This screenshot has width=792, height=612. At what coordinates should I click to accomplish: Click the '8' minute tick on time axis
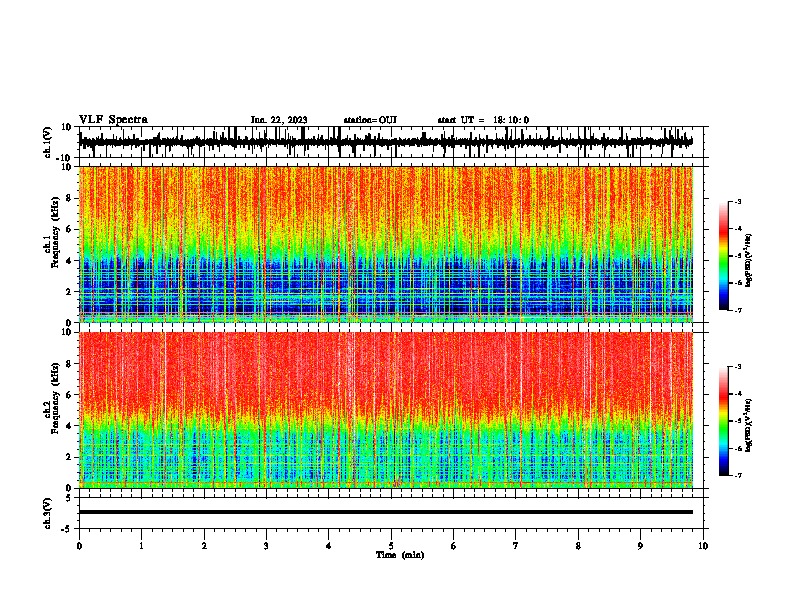pyautogui.click(x=578, y=546)
